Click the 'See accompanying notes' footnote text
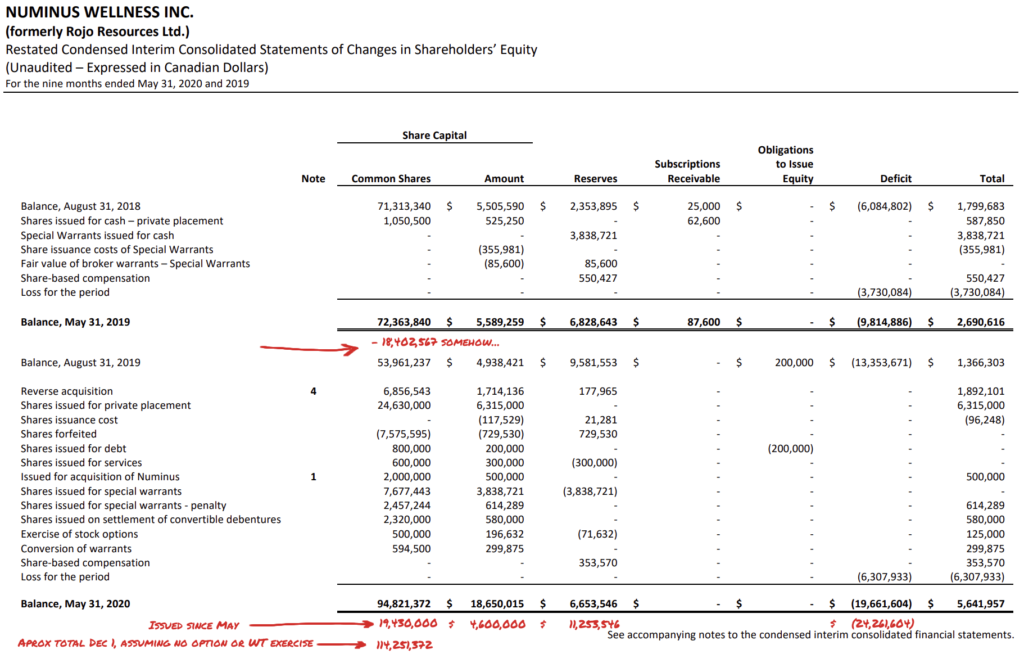The height and width of the screenshot is (654, 1024). pos(810,635)
